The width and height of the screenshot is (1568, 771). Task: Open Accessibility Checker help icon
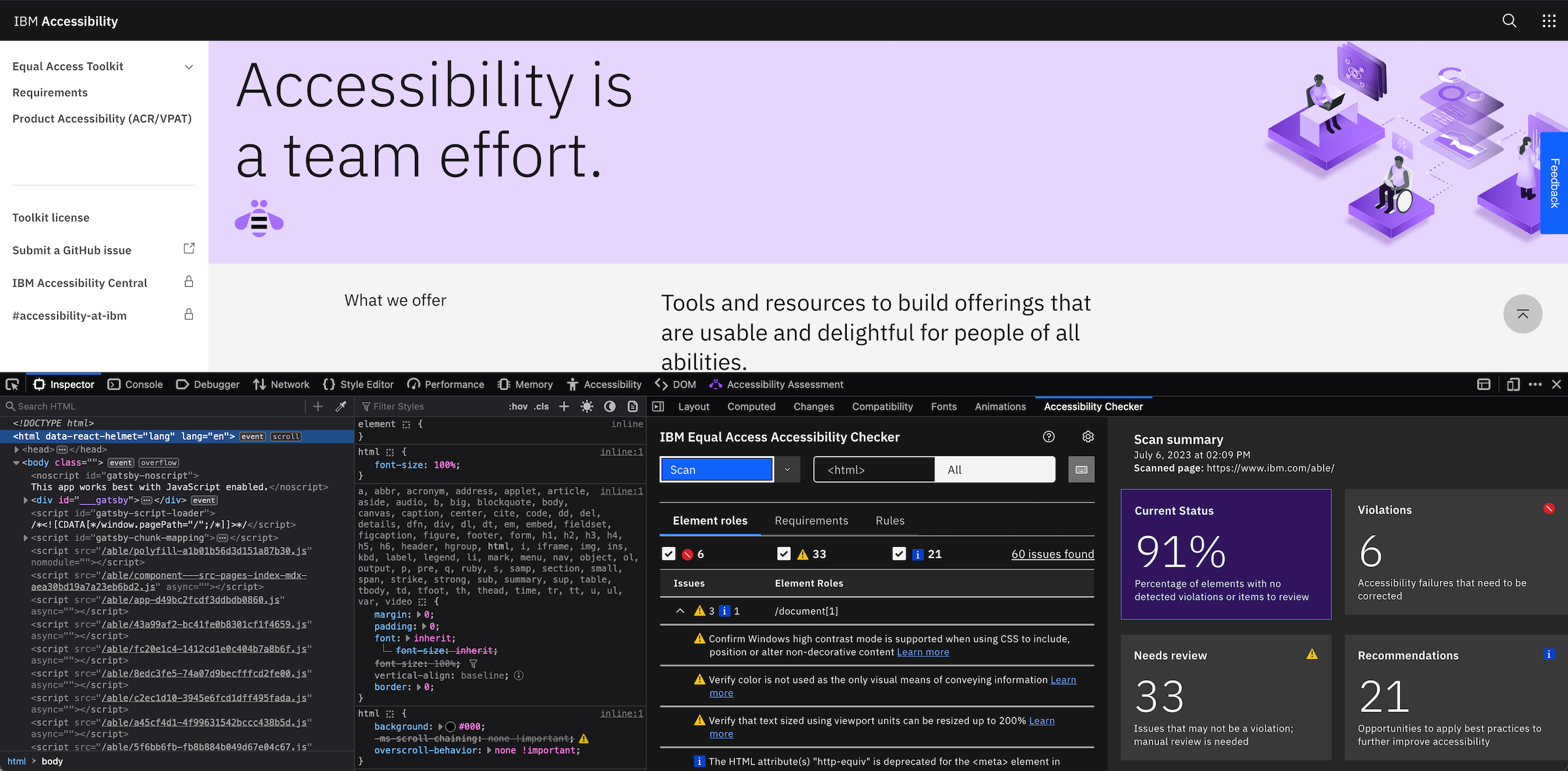pyautogui.click(x=1049, y=436)
